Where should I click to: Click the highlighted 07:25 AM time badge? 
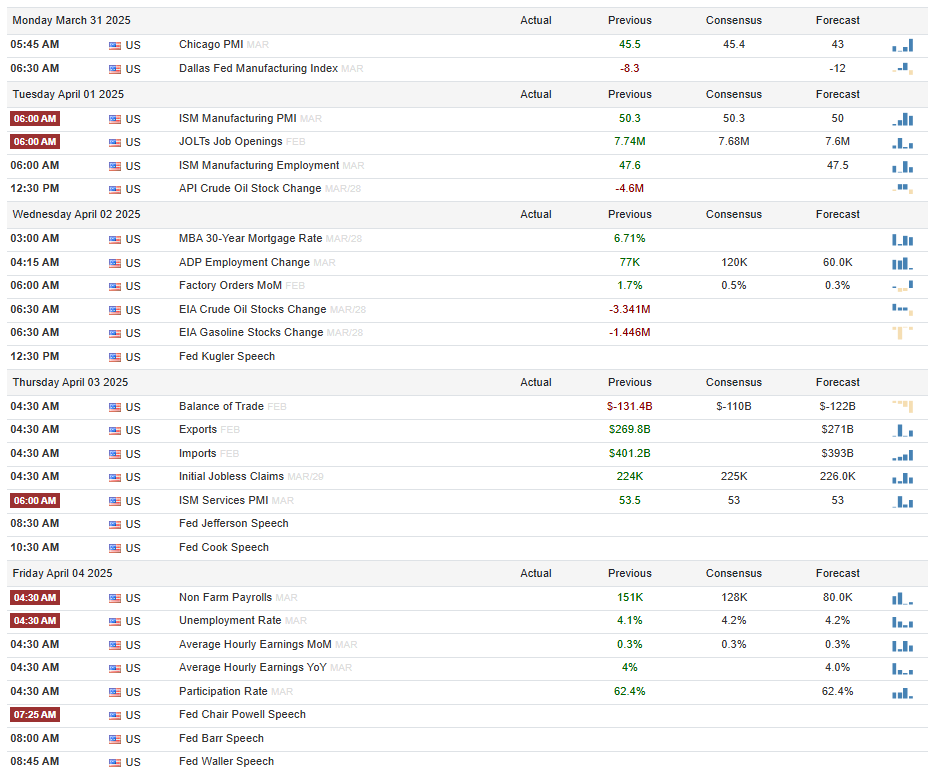click(35, 714)
